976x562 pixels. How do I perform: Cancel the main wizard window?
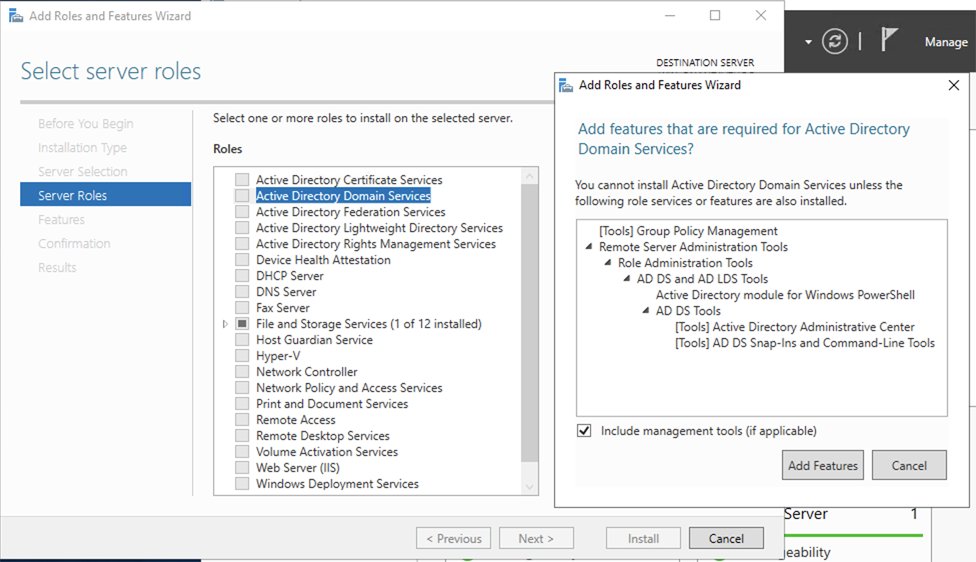pyautogui.click(x=726, y=538)
